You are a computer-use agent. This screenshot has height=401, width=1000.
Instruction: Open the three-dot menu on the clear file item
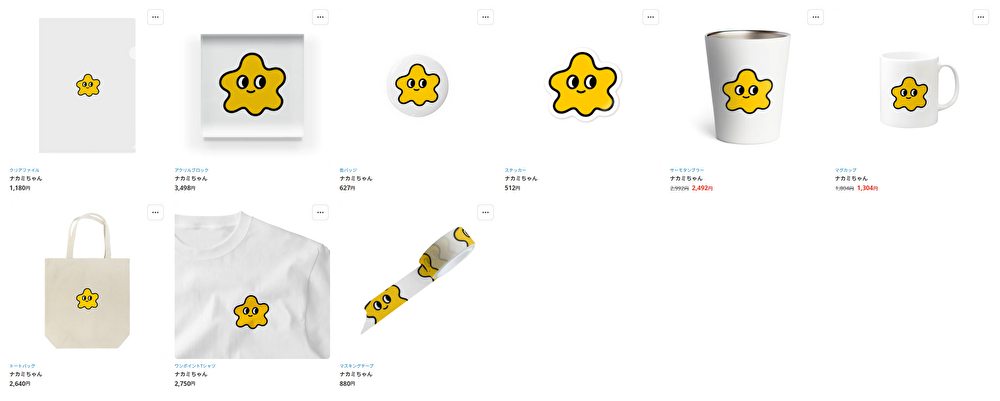(x=155, y=17)
